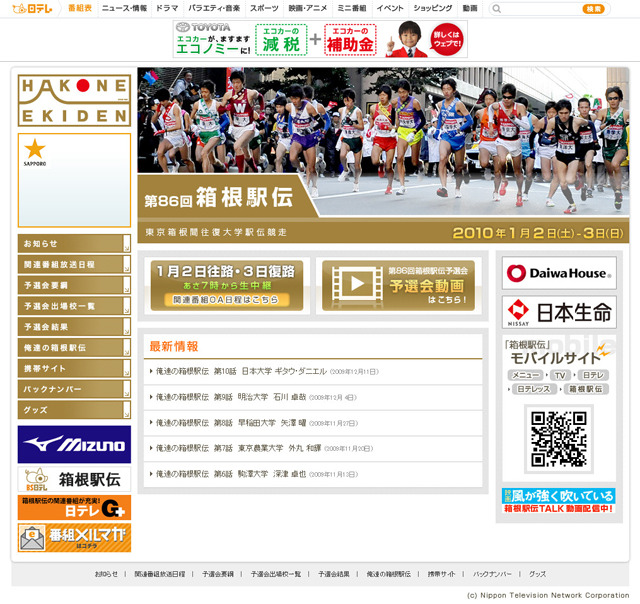Image resolution: width=640 pixels, height=604 pixels.
Task: Click footer link 予選会出場校一覧
Action: 276,574
